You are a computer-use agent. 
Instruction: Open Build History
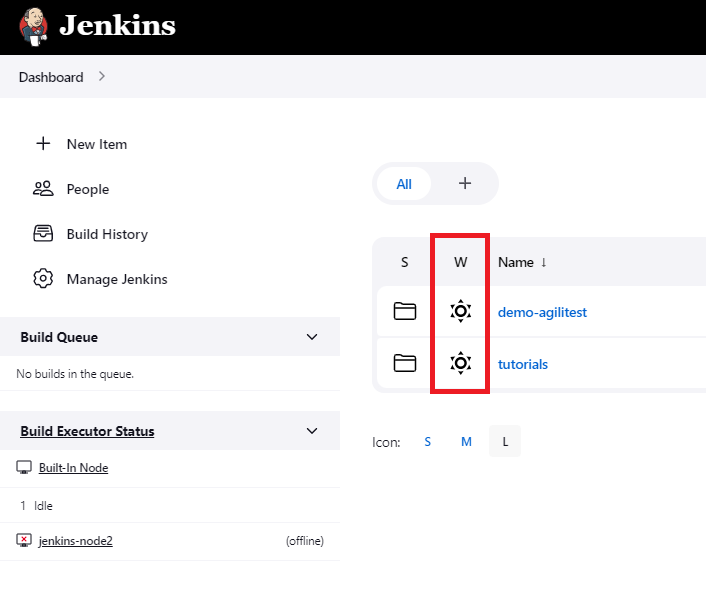(107, 234)
